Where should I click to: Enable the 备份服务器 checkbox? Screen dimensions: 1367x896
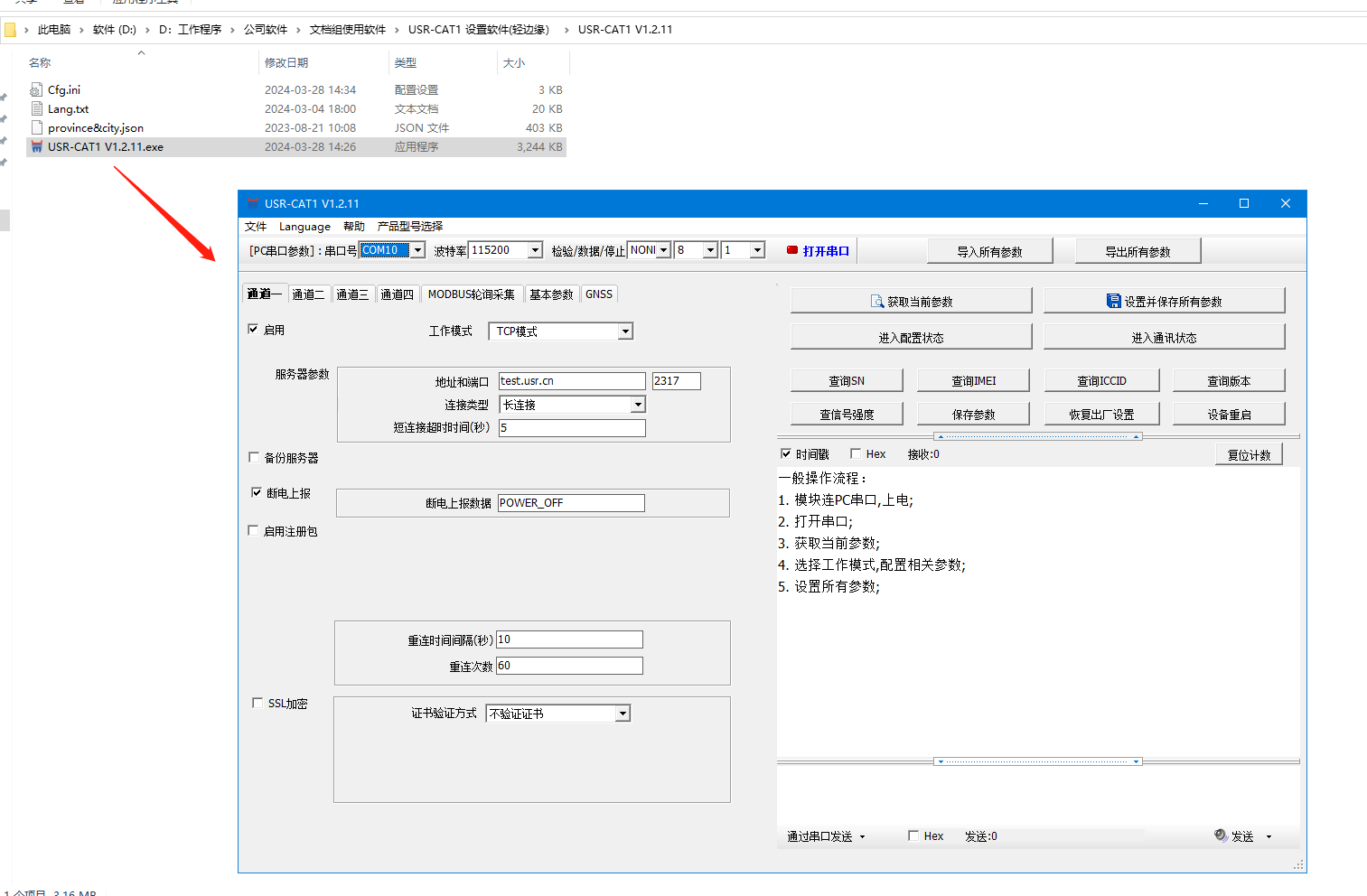pyautogui.click(x=254, y=458)
